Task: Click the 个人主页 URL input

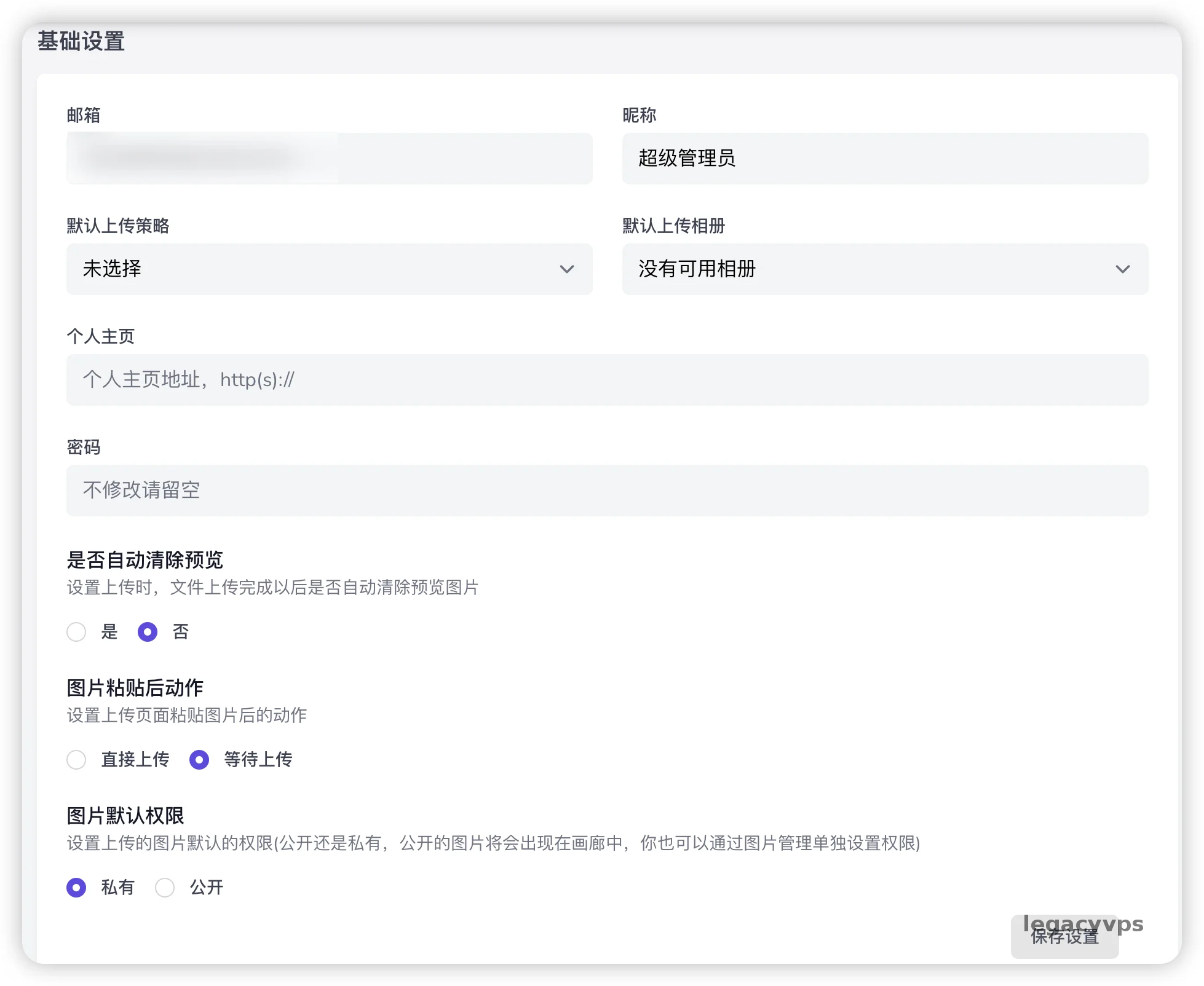Action: point(607,380)
